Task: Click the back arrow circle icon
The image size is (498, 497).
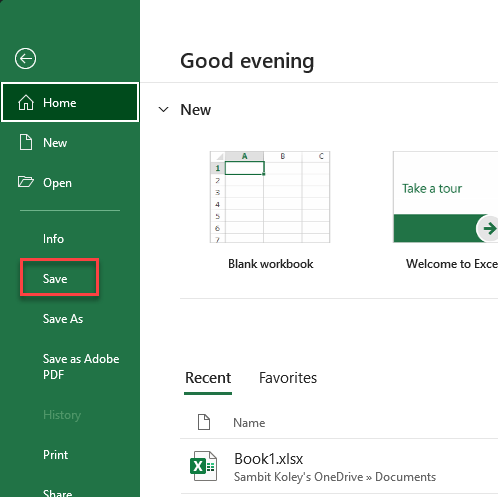Action: [25, 59]
